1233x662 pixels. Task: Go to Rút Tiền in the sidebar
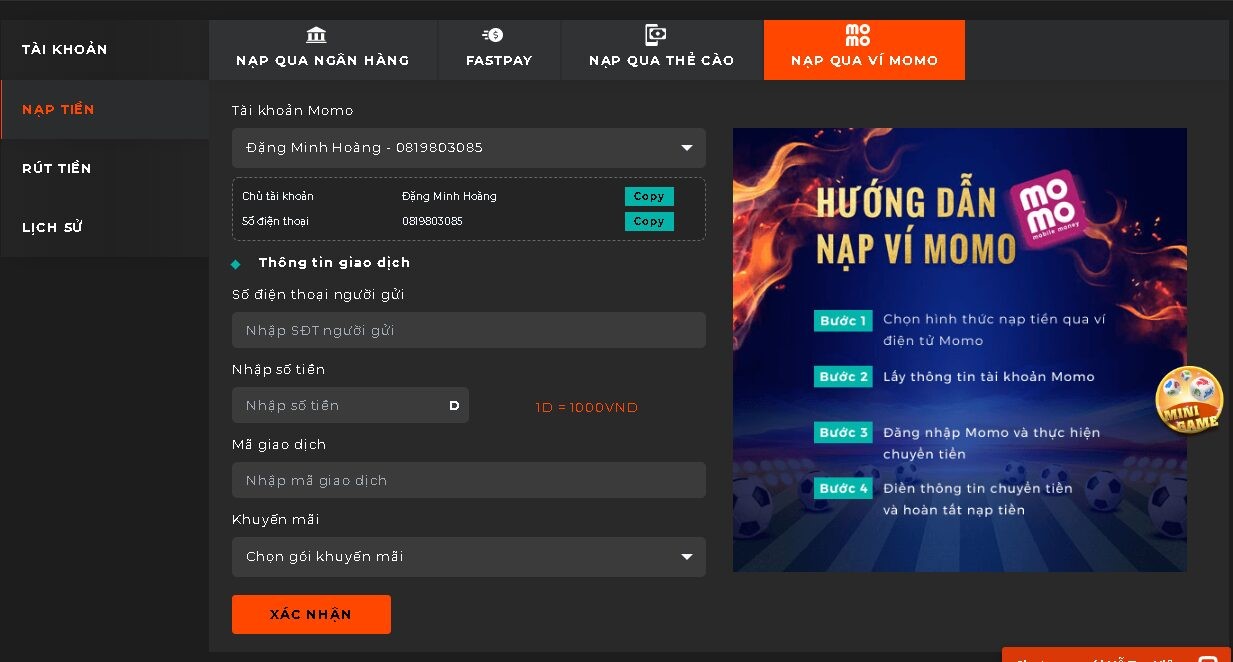coord(104,168)
